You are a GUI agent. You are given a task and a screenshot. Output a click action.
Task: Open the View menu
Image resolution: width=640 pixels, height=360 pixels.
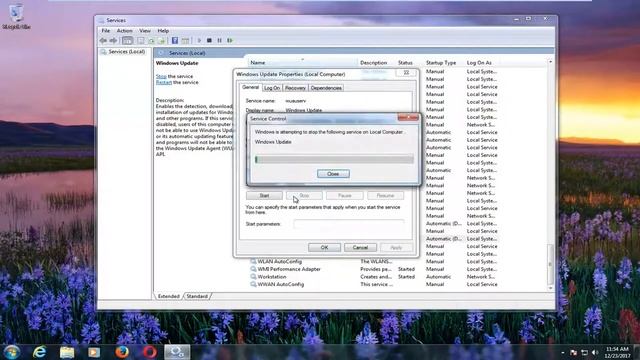pos(145,31)
